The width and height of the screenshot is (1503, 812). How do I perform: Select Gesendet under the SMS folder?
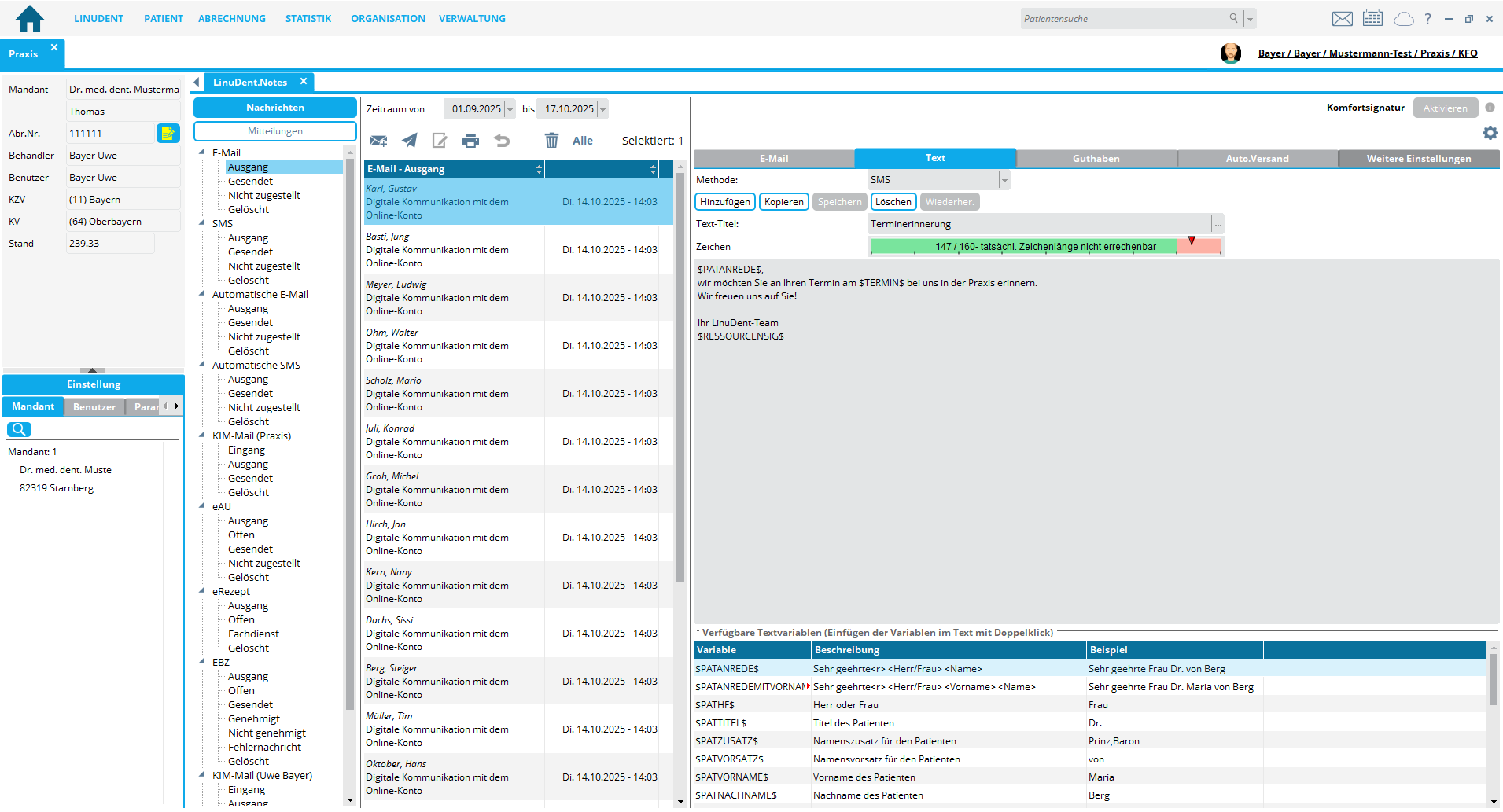click(x=250, y=252)
